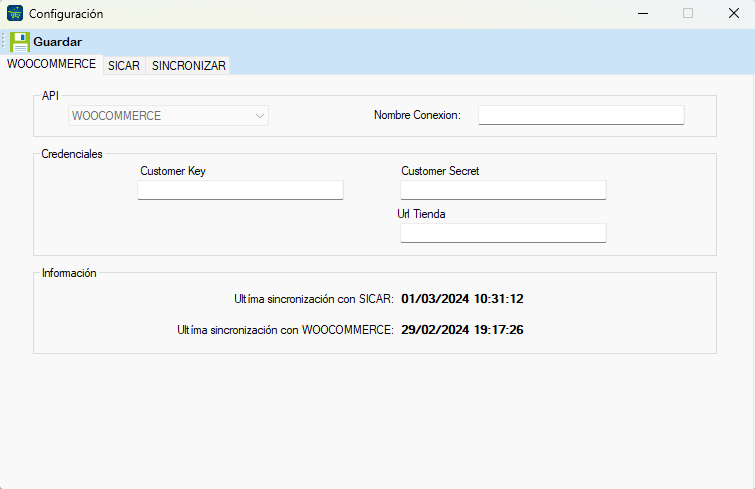
Task: Select the Customer Secret input box
Action: (503, 190)
